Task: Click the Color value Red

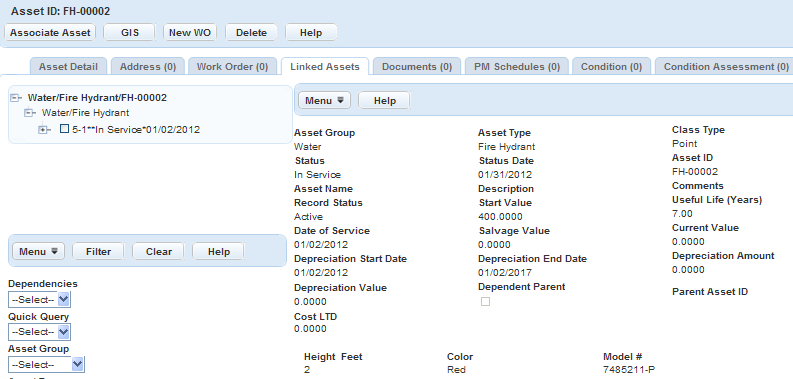Action: pos(456,369)
